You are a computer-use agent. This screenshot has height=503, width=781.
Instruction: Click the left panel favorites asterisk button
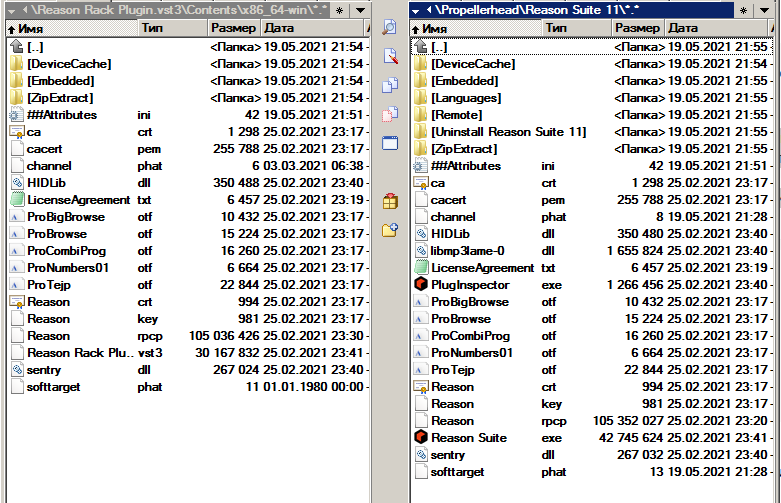pyautogui.click(x=340, y=10)
